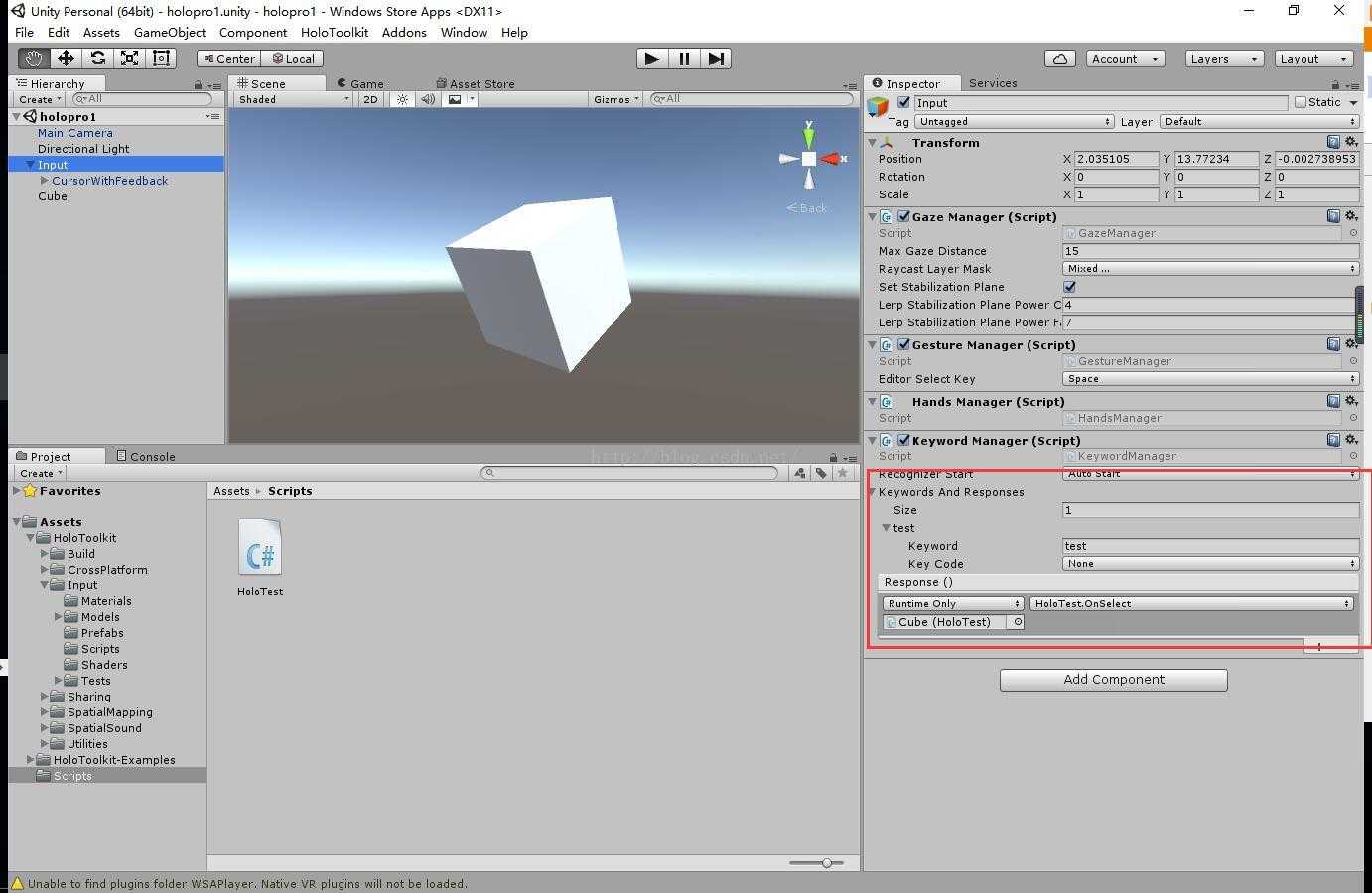This screenshot has height=893, width=1372.
Task: Toggle scene lighting sun icon
Action: tap(402, 99)
